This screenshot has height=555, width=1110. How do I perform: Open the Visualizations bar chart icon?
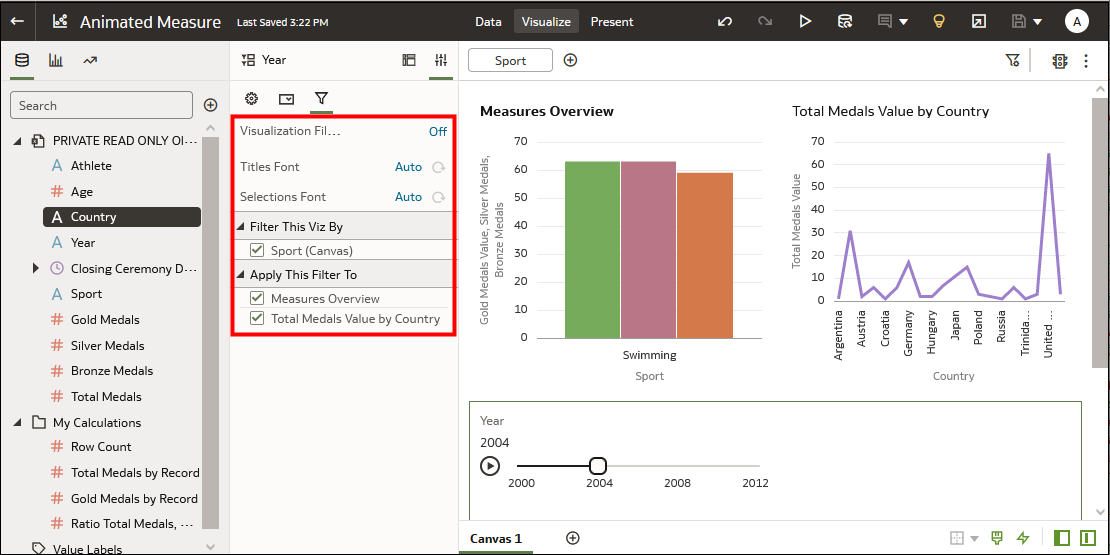pos(56,60)
